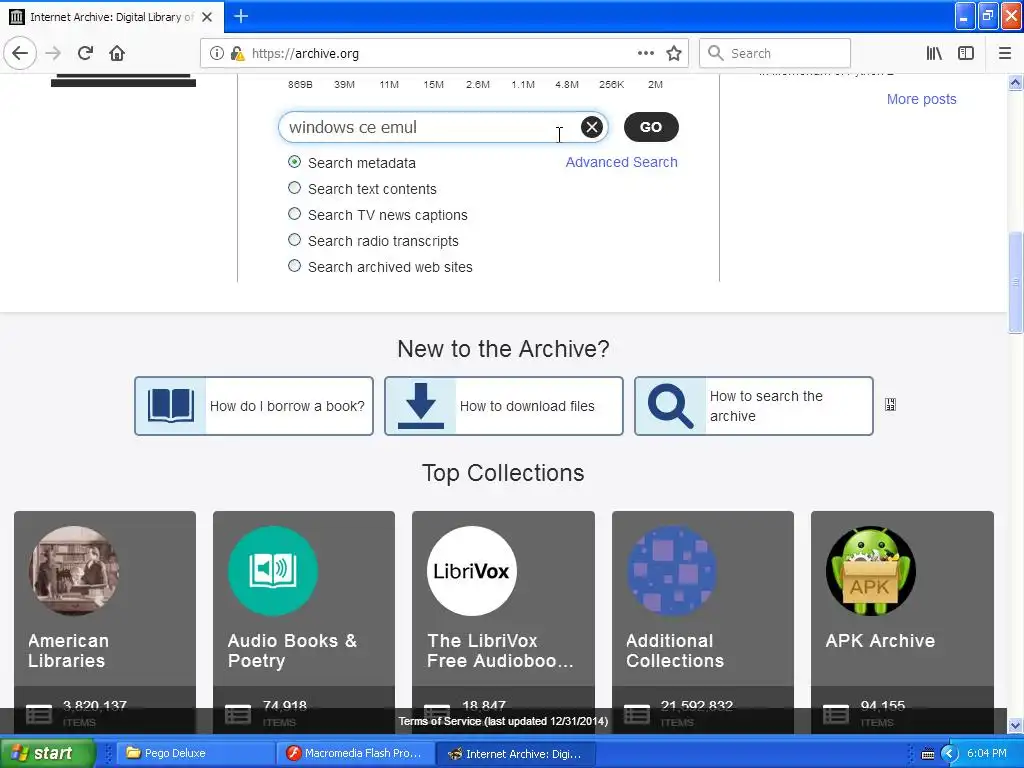Expand hidden system tray icons arrow
The width and height of the screenshot is (1024, 768).
tap(950, 754)
